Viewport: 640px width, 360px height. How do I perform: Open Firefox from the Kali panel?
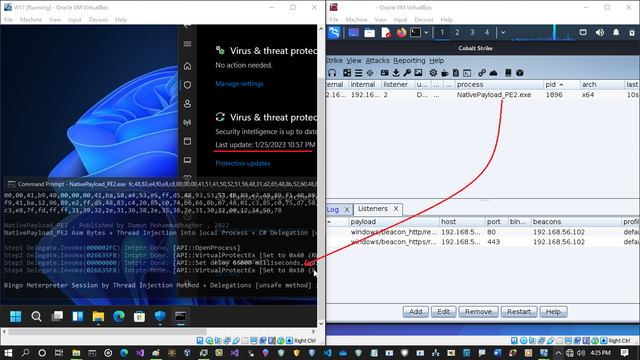(401, 33)
